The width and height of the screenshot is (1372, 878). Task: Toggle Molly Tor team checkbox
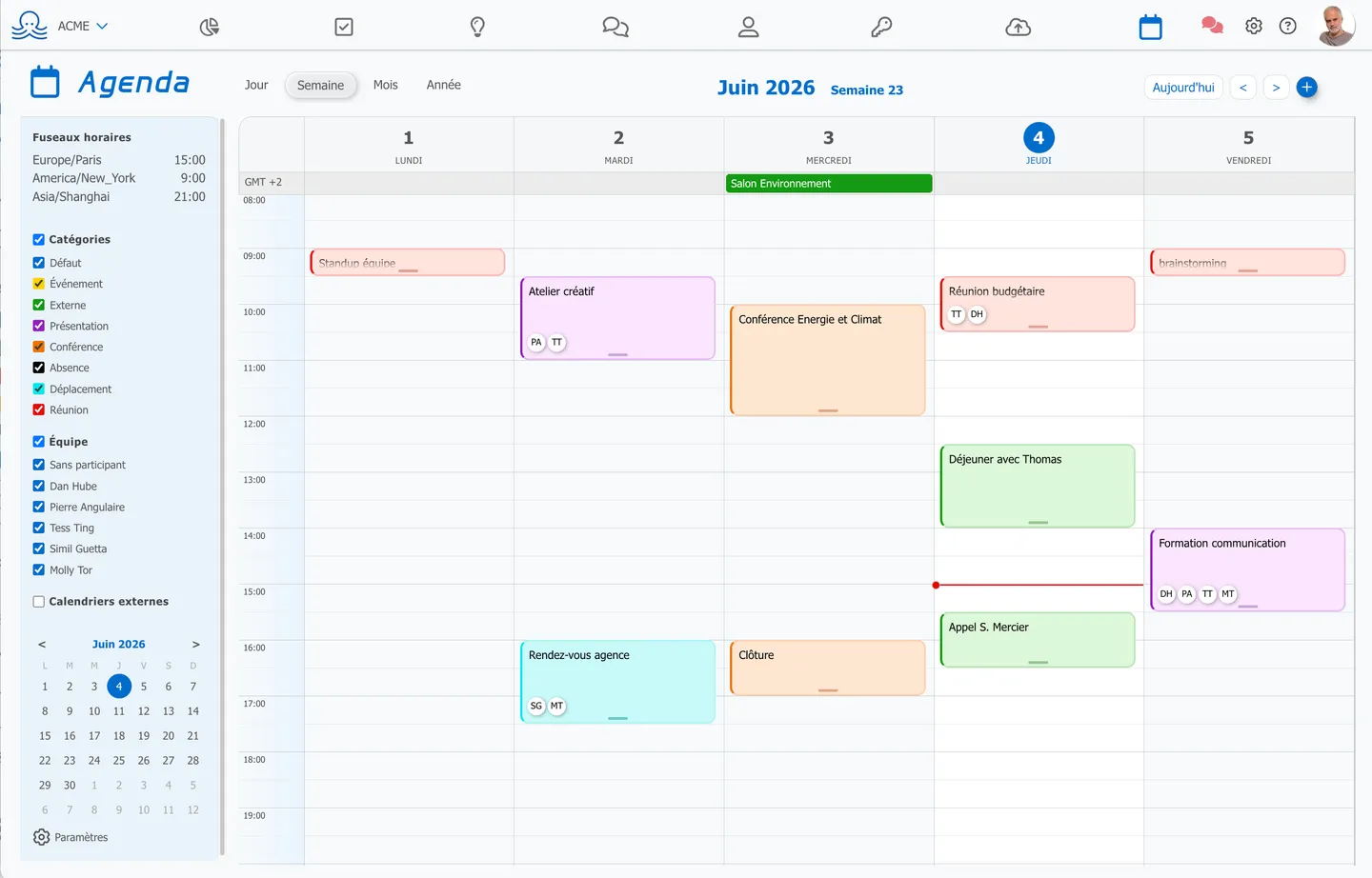point(39,569)
